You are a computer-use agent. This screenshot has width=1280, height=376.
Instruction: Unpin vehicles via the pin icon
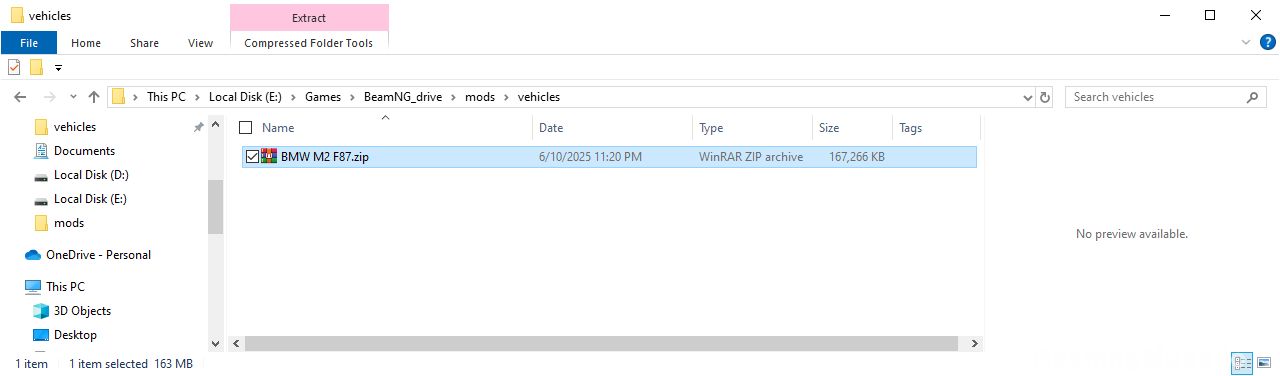coord(198,127)
